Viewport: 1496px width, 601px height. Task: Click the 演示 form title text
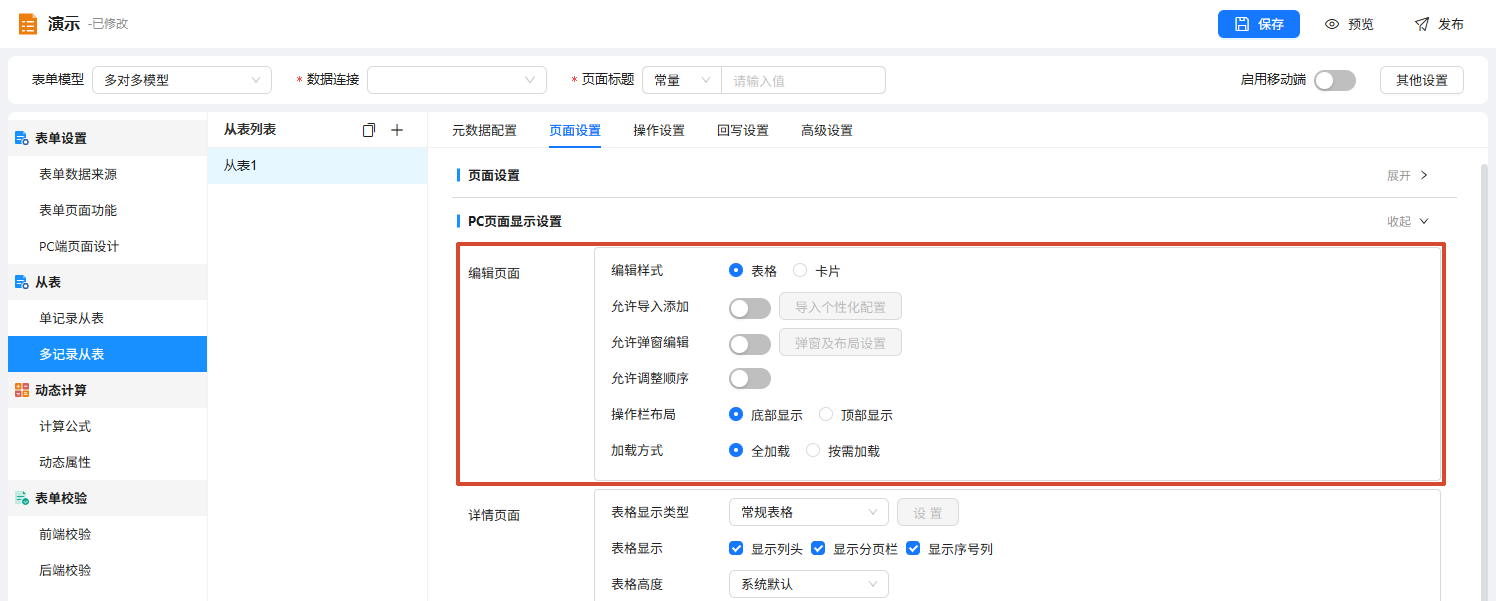(64, 24)
